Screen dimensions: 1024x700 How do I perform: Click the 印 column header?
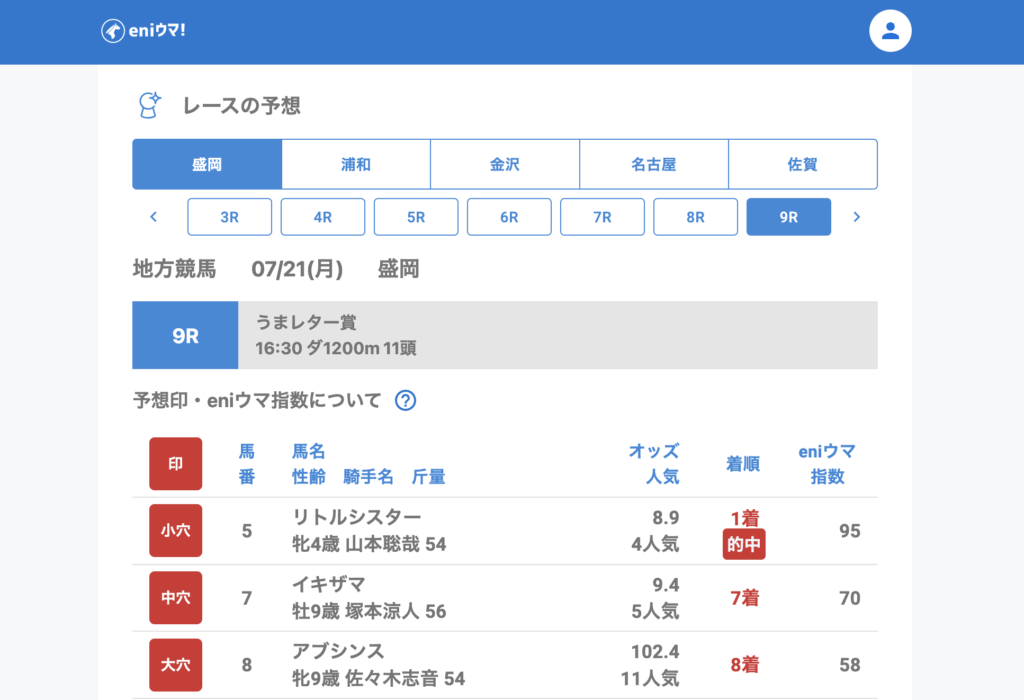point(175,464)
